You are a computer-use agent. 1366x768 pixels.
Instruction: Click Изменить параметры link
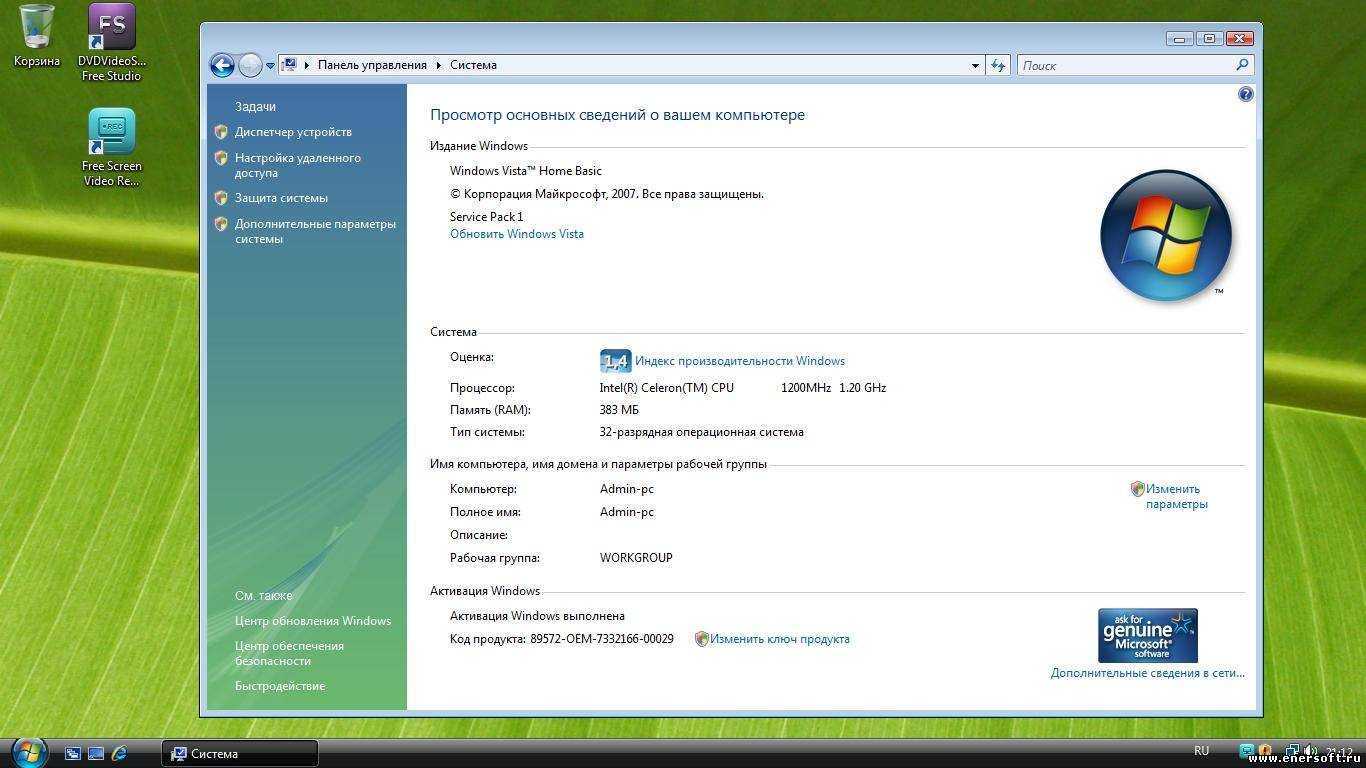[1177, 496]
